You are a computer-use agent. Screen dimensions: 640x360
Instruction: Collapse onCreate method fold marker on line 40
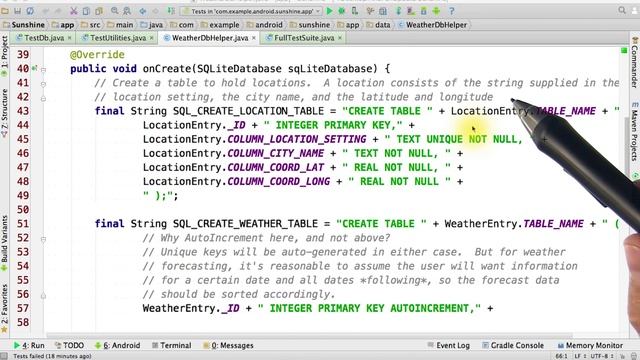(43, 70)
